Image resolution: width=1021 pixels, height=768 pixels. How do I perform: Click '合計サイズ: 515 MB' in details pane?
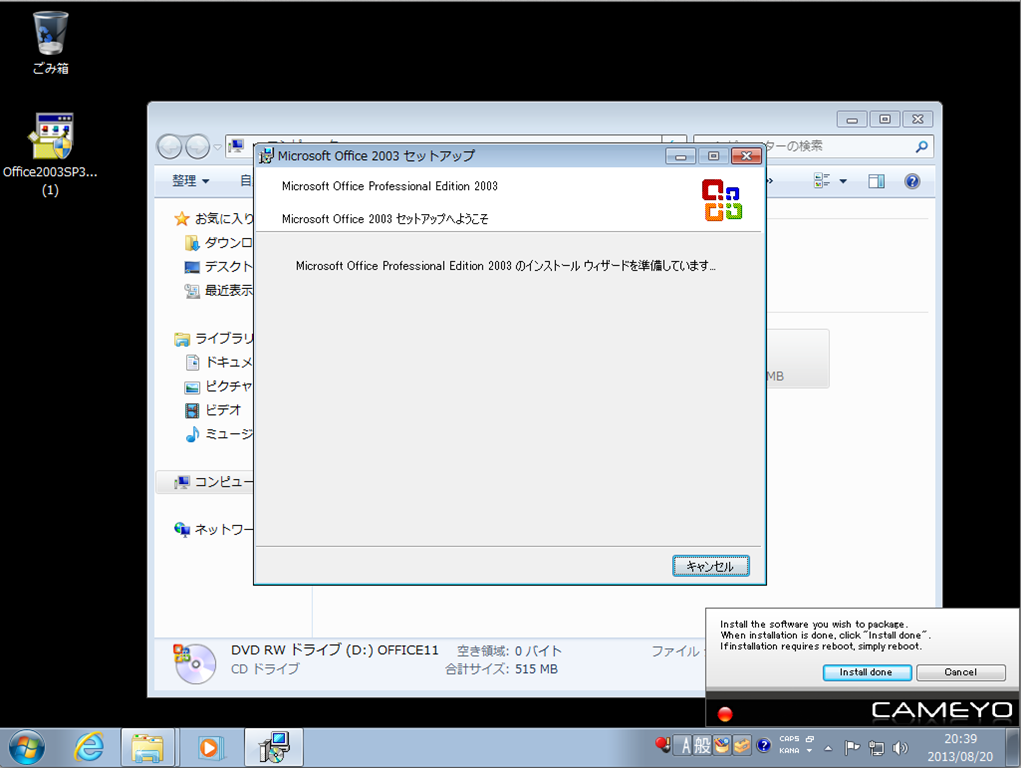point(501,669)
